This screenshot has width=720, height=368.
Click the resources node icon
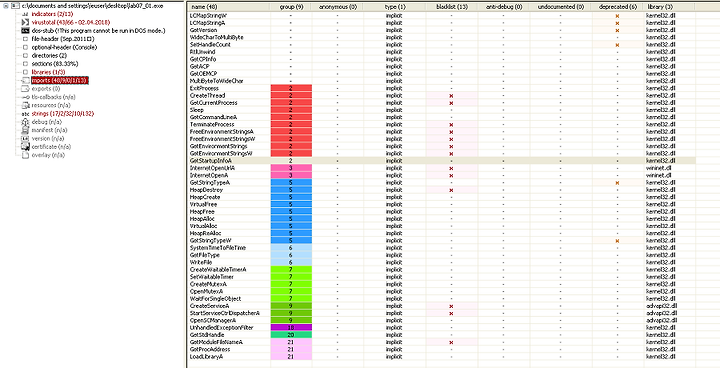coord(26,105)
